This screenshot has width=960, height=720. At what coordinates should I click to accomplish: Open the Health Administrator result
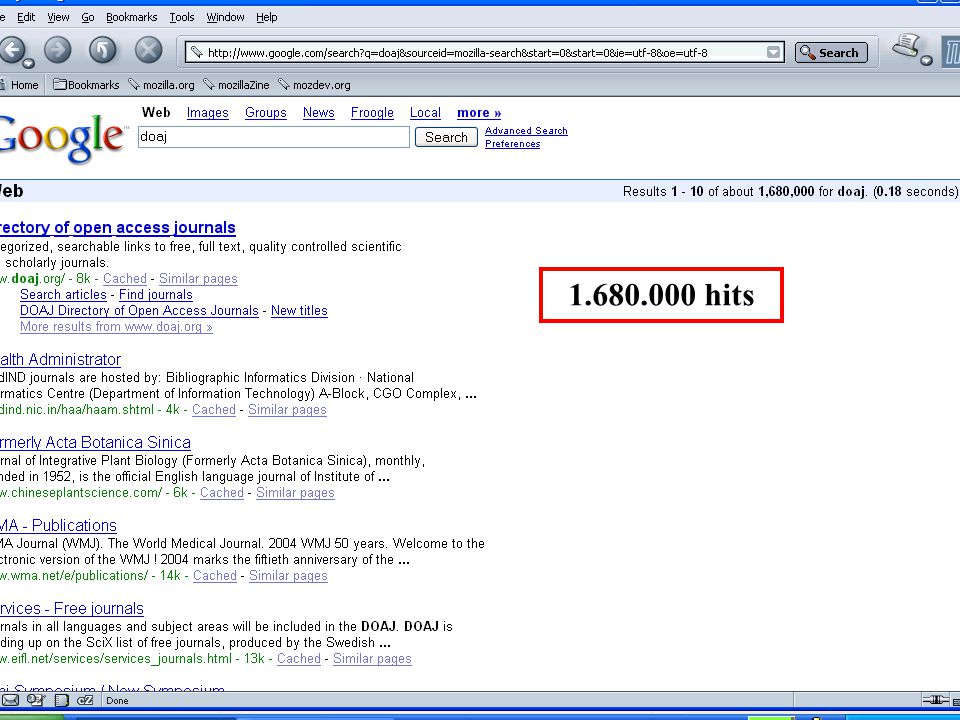click(x=60, y=359)
